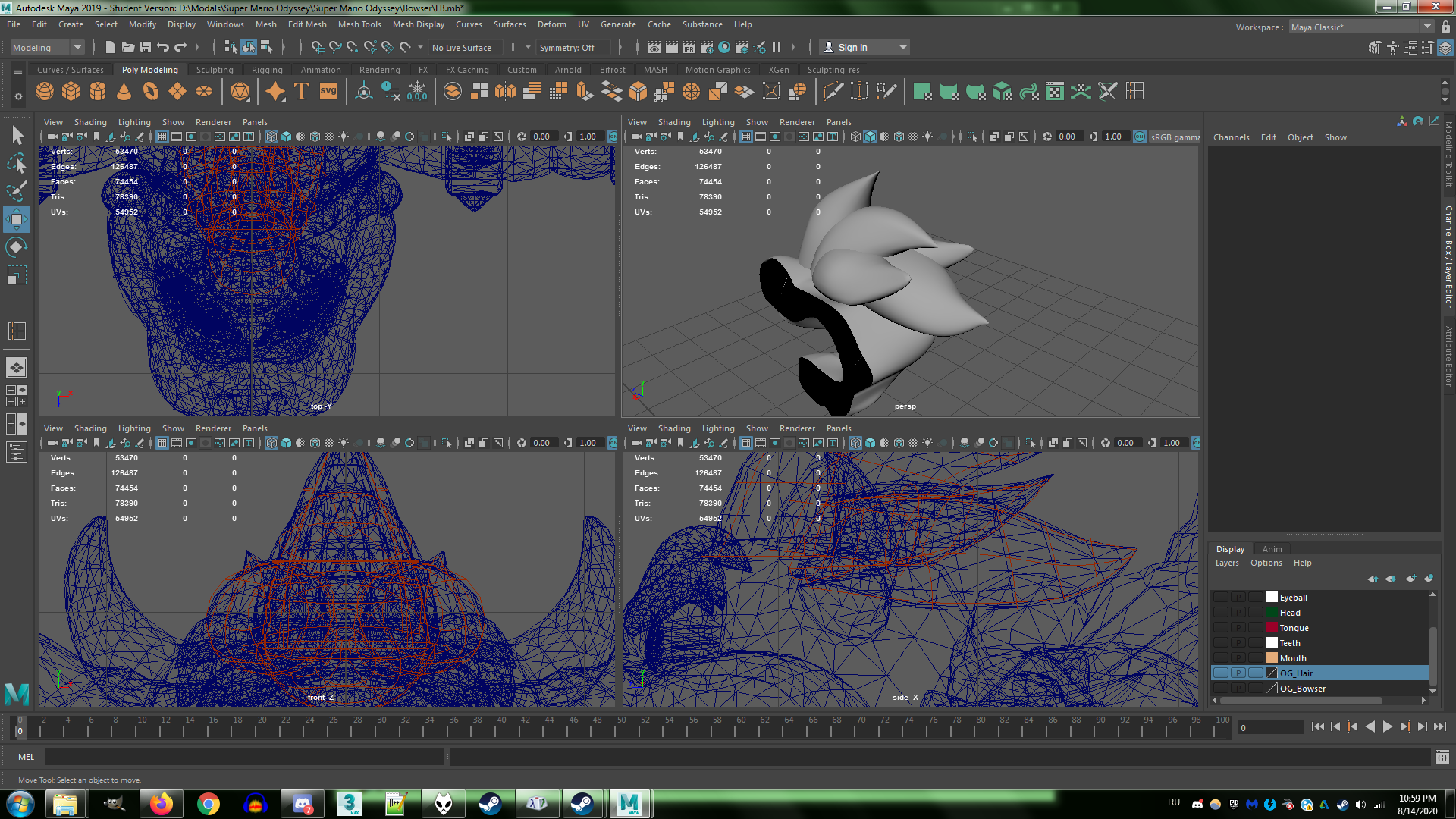This screenshot has height=819, width=1456.
Task: Open the Mesh Tools menu
Action: pos(359,24)
